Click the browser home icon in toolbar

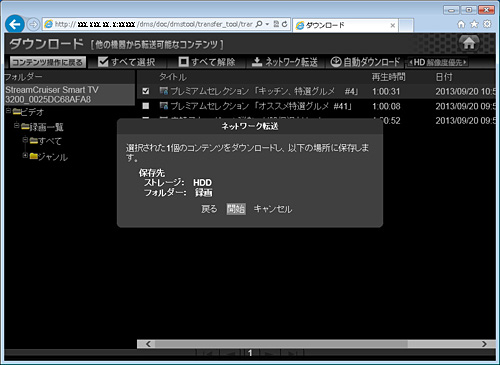(461, 24)
